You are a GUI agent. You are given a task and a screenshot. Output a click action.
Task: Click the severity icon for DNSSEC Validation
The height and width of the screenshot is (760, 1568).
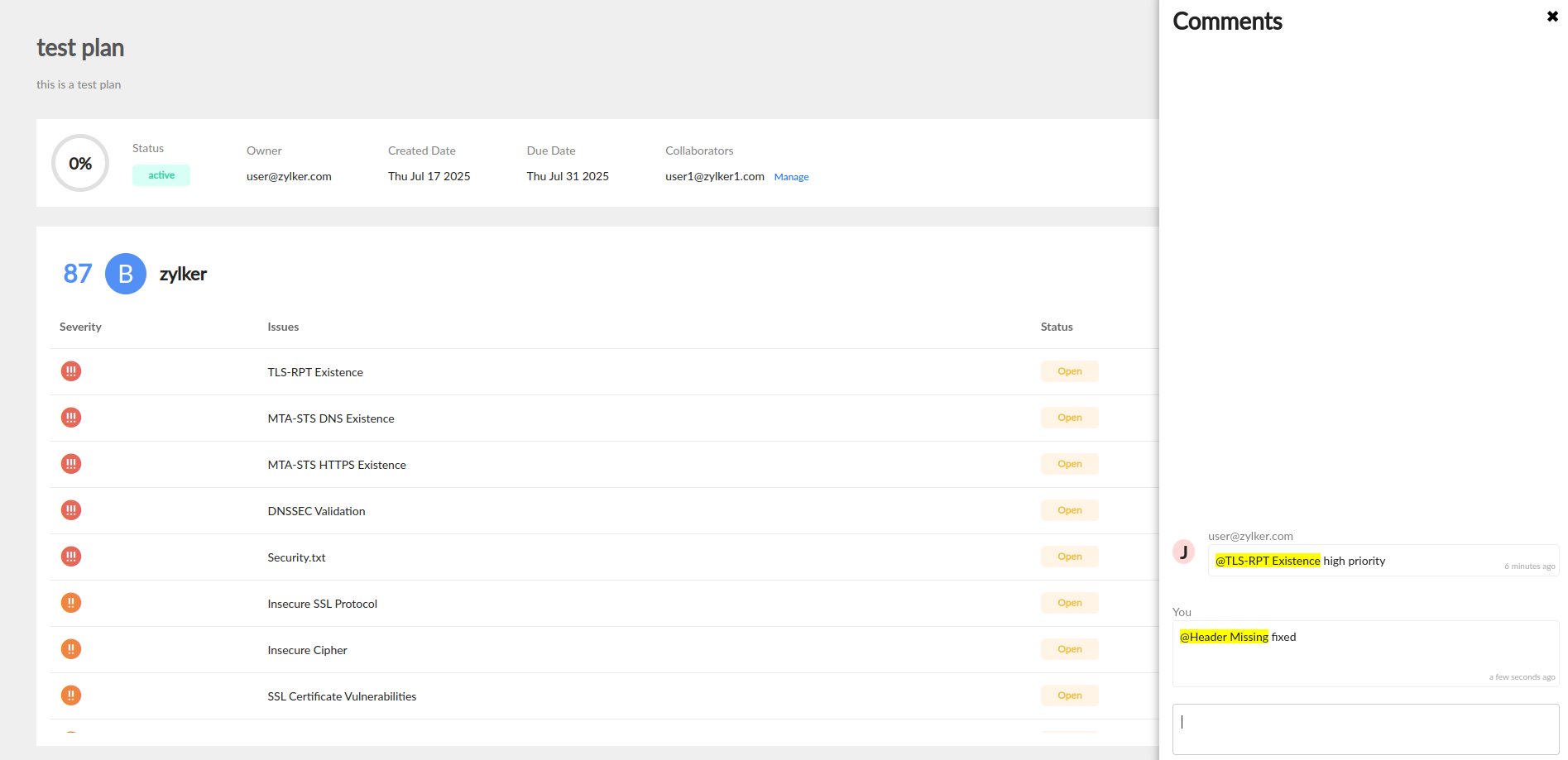tap(71, 510)
